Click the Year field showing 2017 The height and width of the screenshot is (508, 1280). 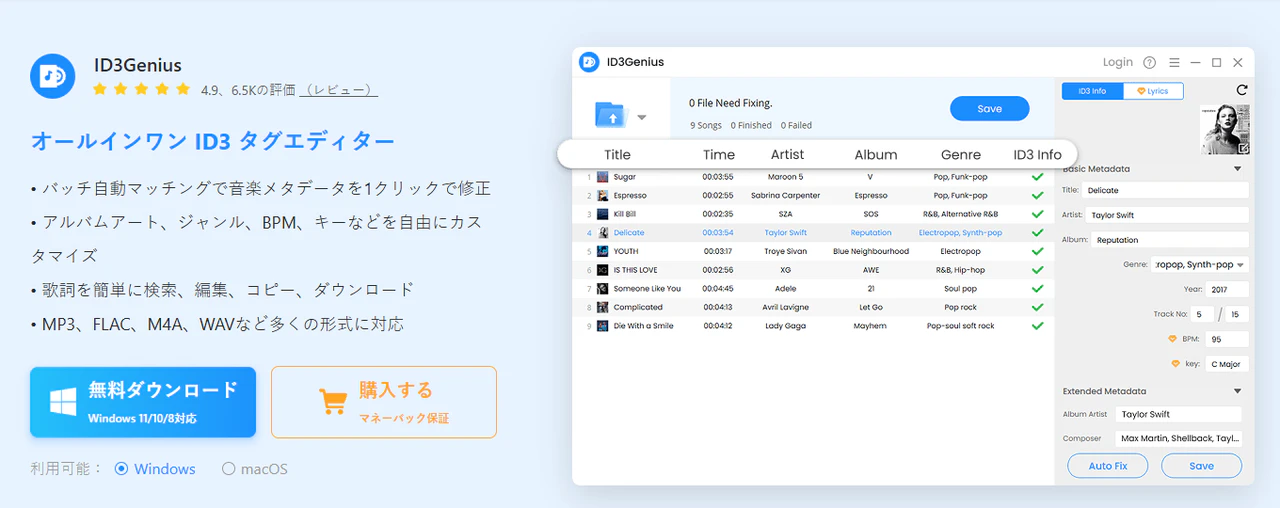tap(1228, 290)
